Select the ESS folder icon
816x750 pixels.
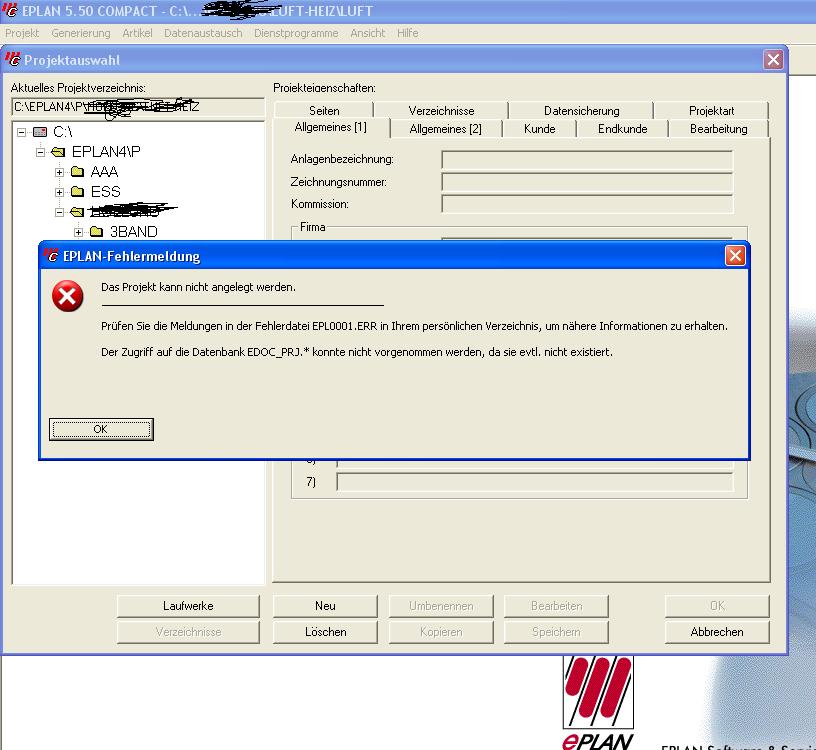coord(78,192)
